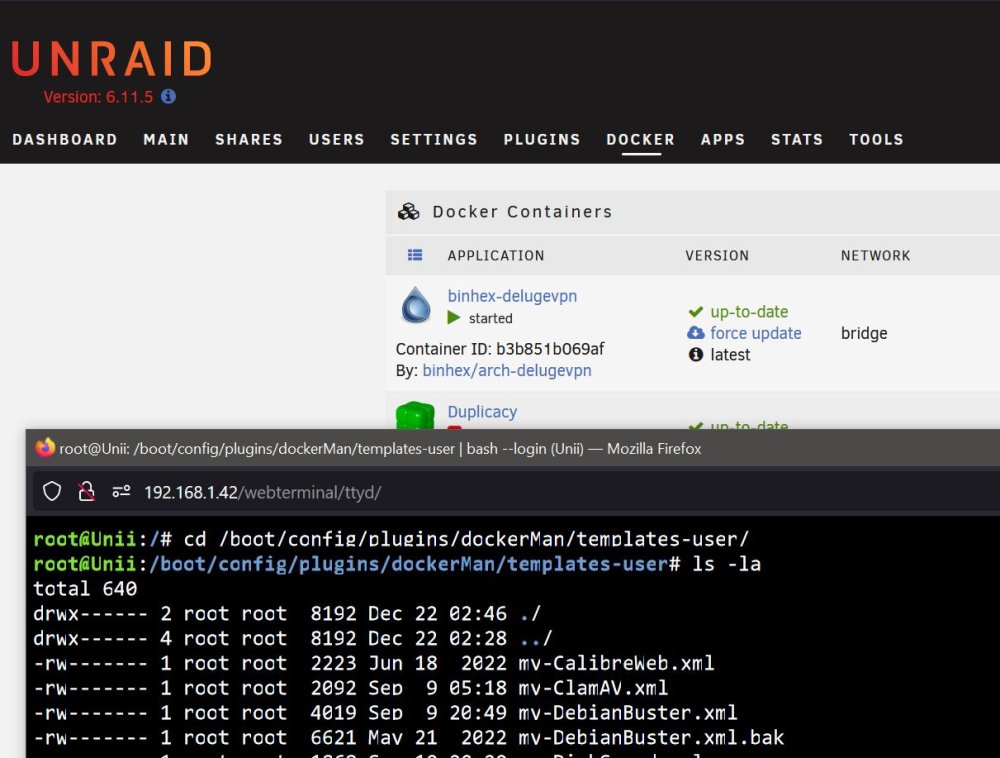Image resolution: width=1000 pixels, height=758 pixels.
Task: Open the binhex-delugevpn container link
Action: coord(512,296)
